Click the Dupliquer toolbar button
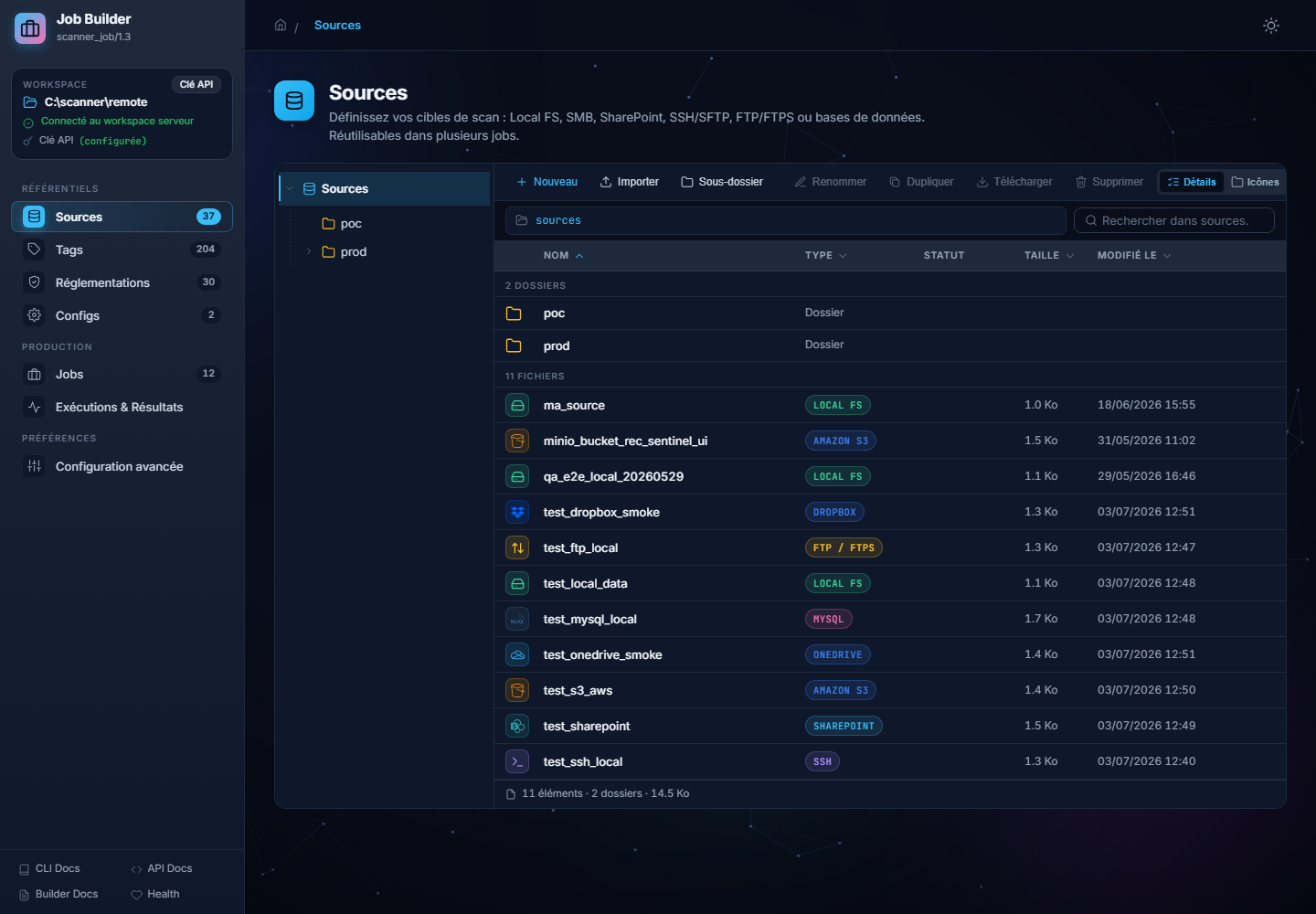1316x914 pixels. (x=921, y=182)
